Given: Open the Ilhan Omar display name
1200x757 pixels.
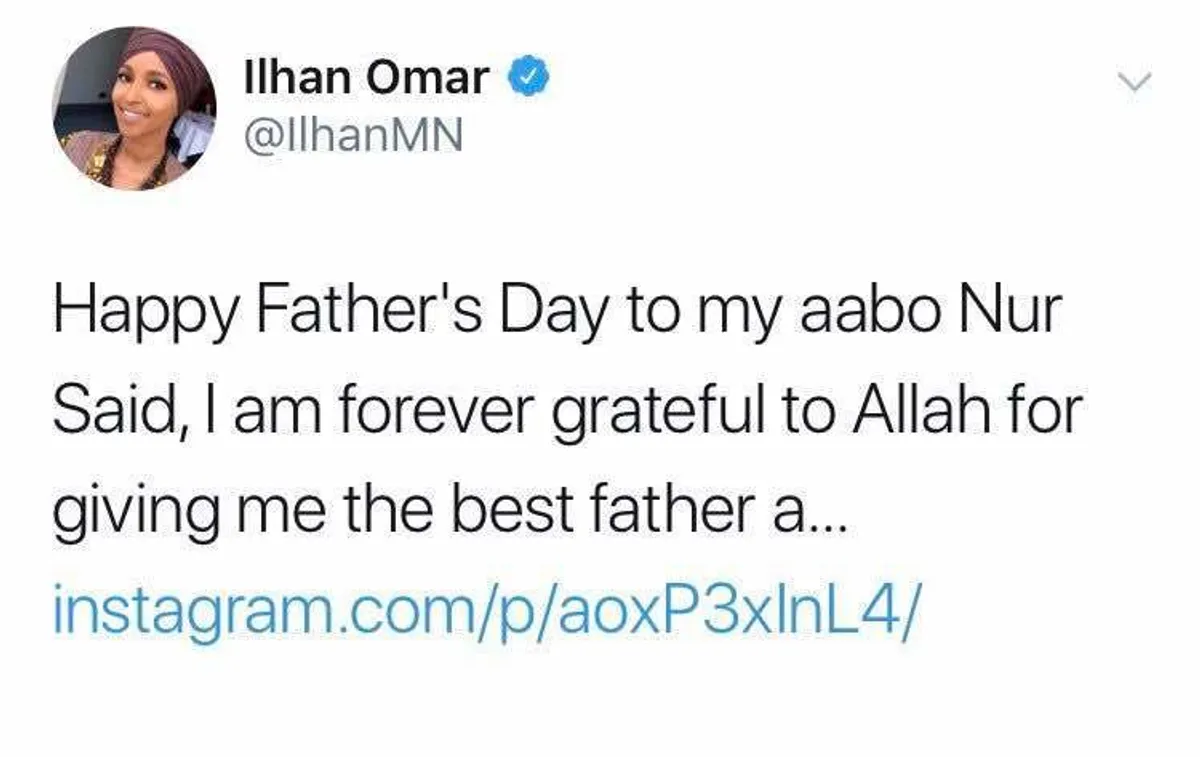Looking at the screenshot, I should 368,78.
